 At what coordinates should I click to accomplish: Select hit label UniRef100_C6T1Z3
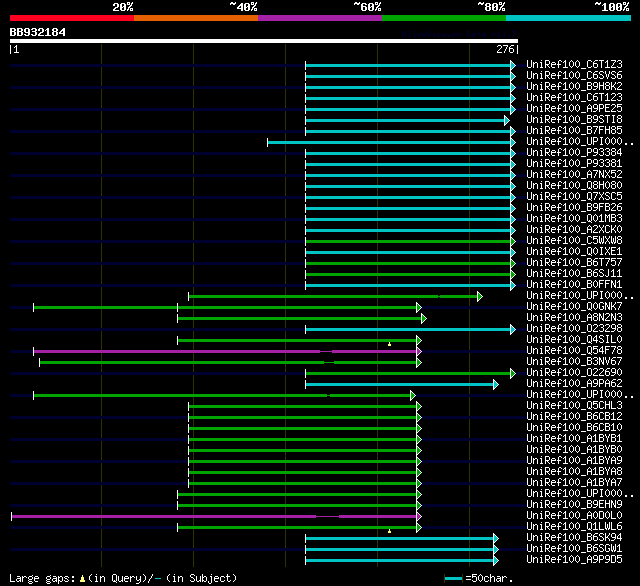[x=574, y=64]
